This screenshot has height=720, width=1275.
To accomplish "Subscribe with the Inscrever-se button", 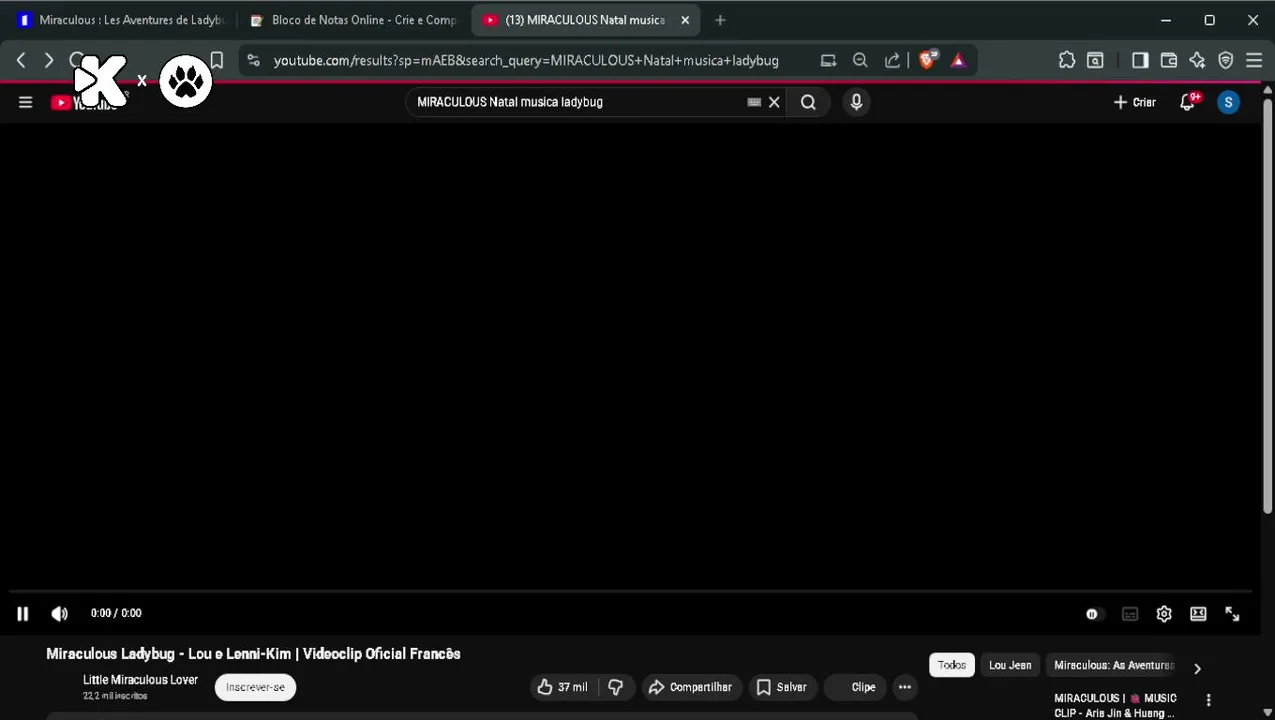I will point(255,687).
